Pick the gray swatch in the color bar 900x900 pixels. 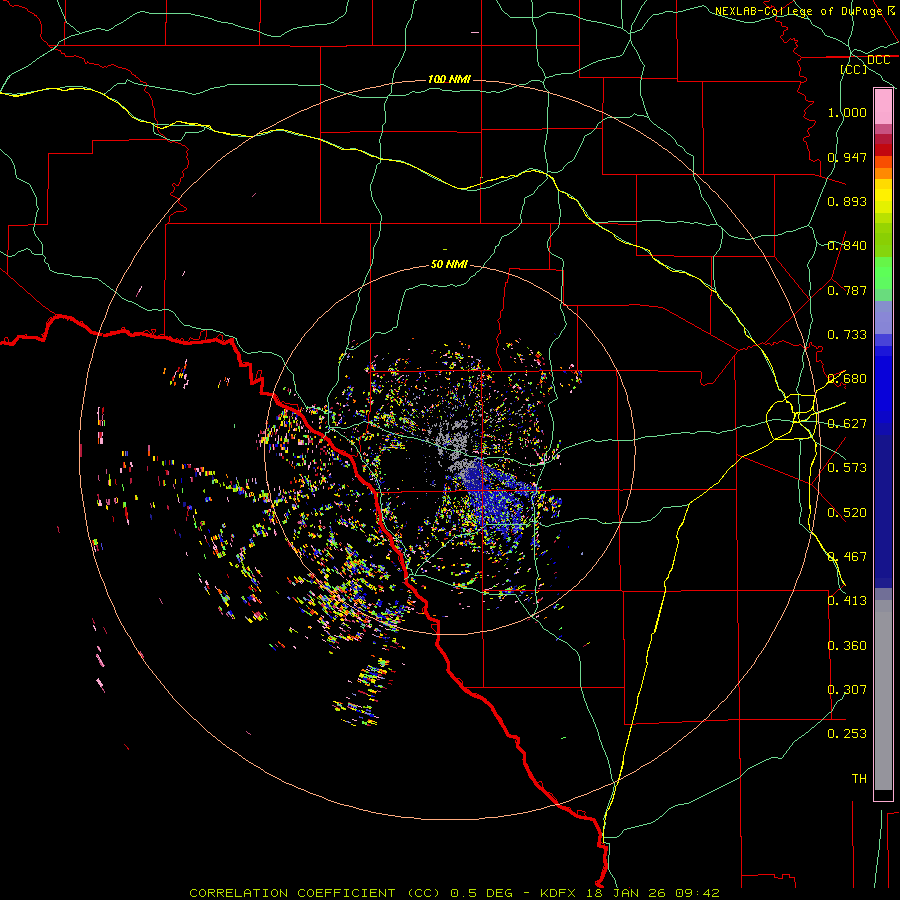click(x=883, y=695)
